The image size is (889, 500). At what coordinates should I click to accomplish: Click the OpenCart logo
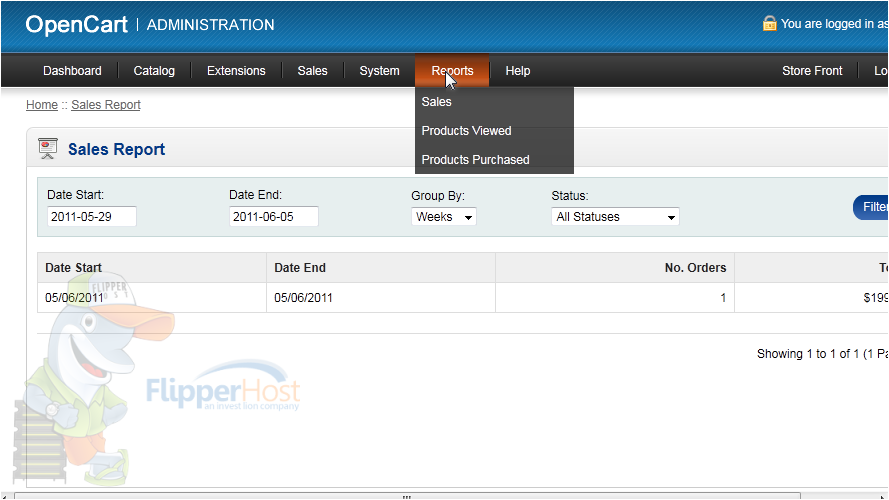point(77,24)
